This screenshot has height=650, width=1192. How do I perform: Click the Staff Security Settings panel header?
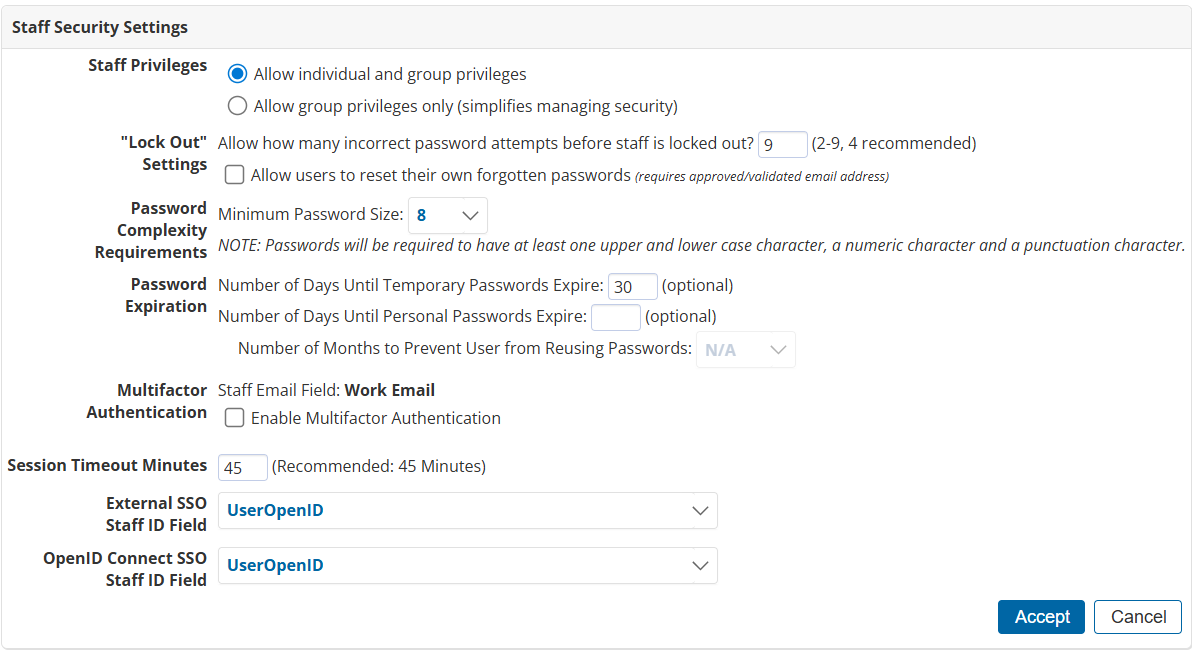[x=100, y=27]
